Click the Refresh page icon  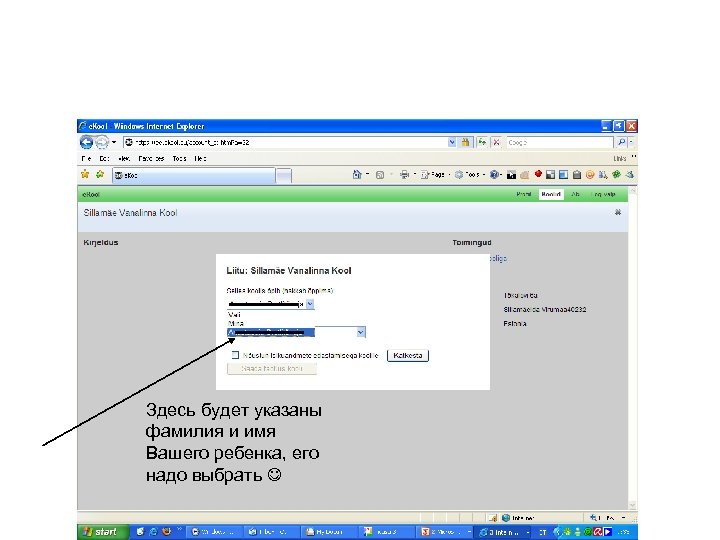click(x=482, y=142)
